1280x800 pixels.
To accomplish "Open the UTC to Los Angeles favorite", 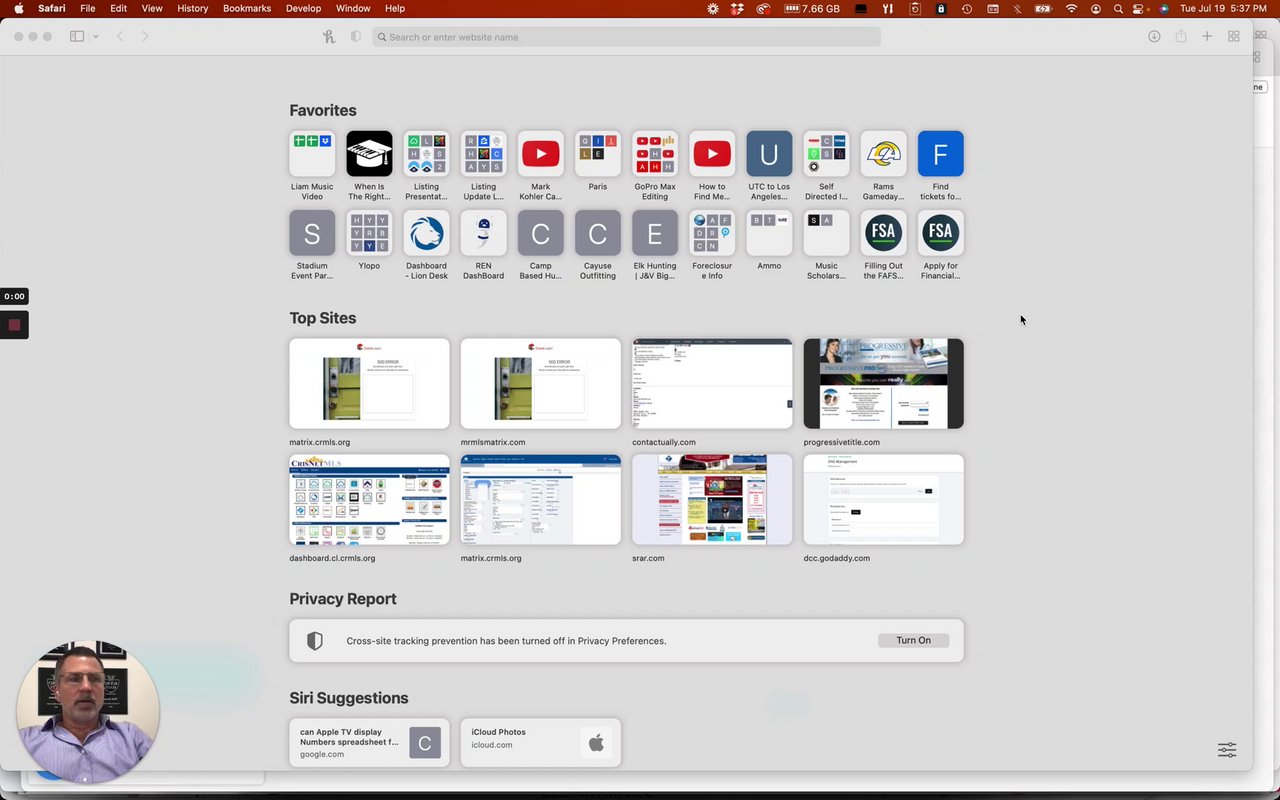I will [769, 154].
